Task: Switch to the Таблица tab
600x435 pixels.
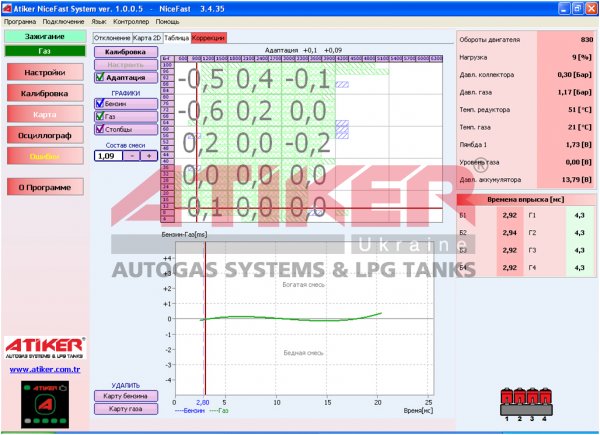Action: point(176,38)
